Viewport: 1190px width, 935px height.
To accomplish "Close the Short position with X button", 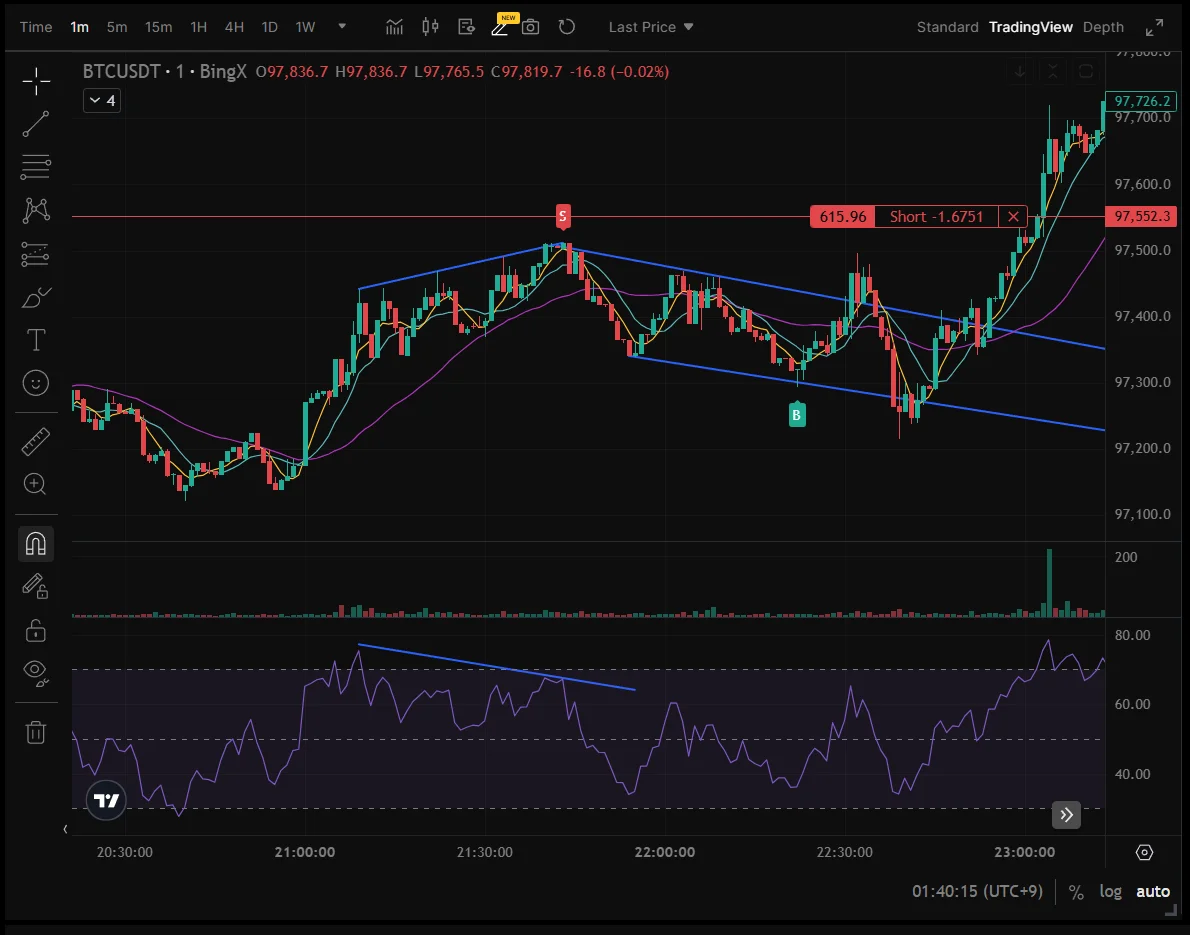I will (x=1014, y=216).
